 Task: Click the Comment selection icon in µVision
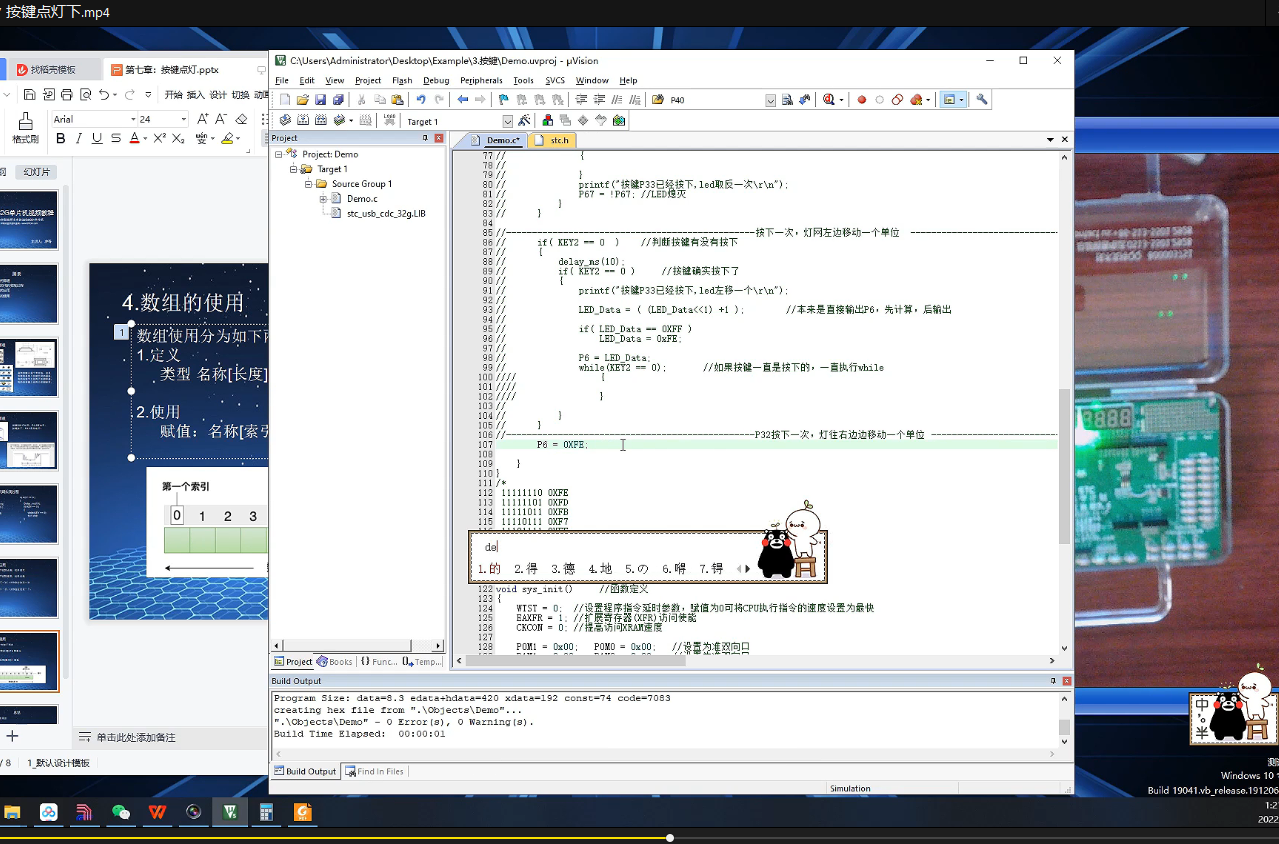(x=616, y=100)
